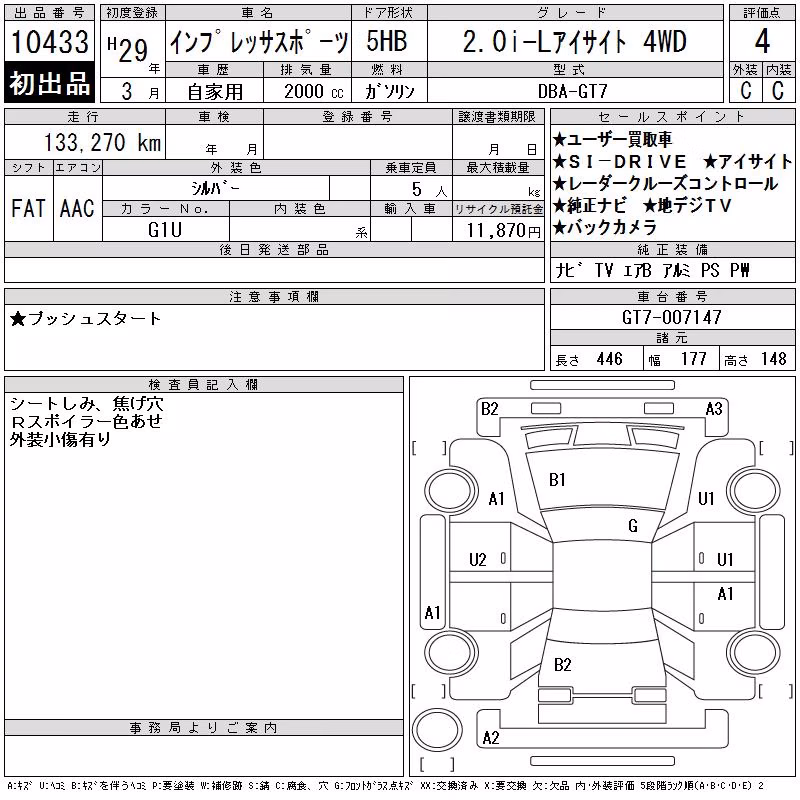This screenshot has width=800, height=800.
Task: Select the ★地デジTV sales point
Action: [x=687, y=206]
